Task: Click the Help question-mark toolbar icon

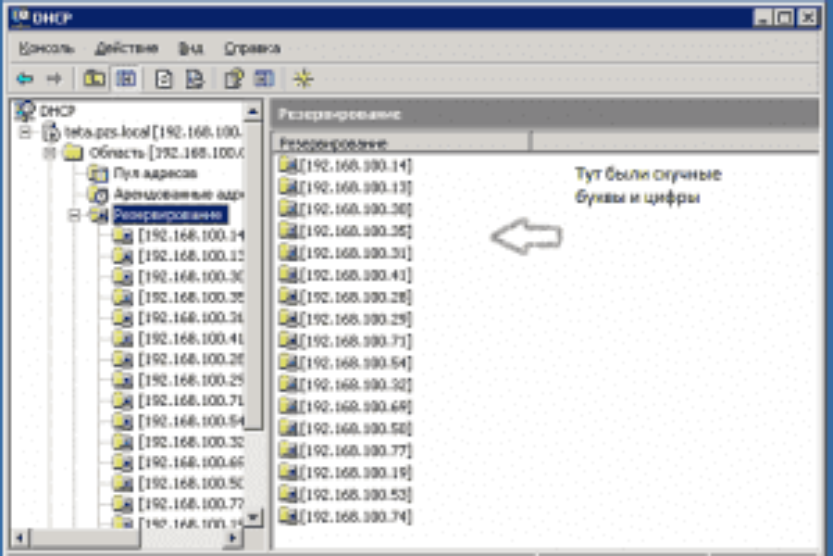Action: [234, 79]
